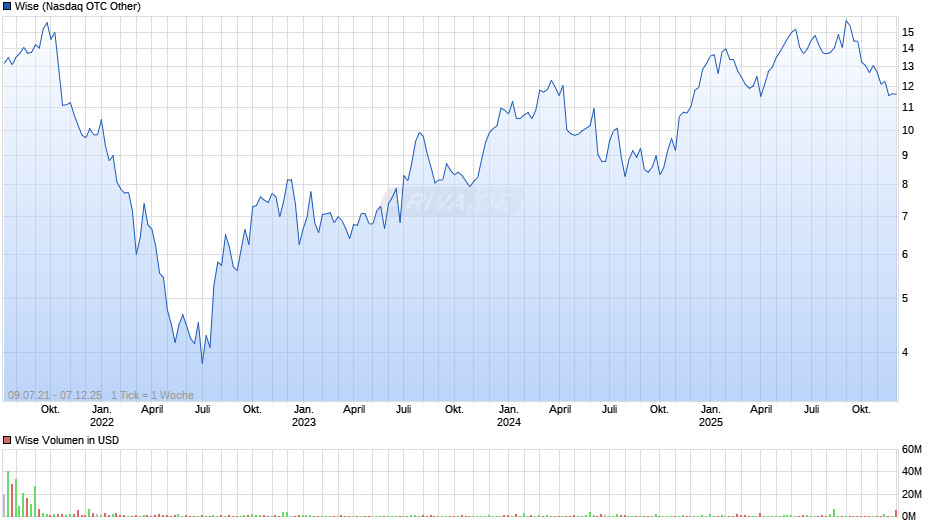
Task: Click the price axis value 9
Action: pyautogui.click(x=905, y=155)
